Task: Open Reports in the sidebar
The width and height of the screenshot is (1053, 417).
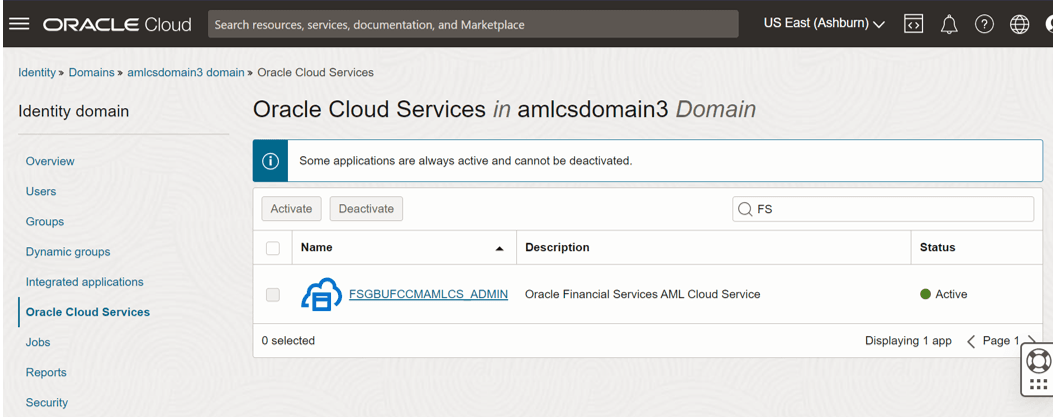Action: (x=46, y=373)
